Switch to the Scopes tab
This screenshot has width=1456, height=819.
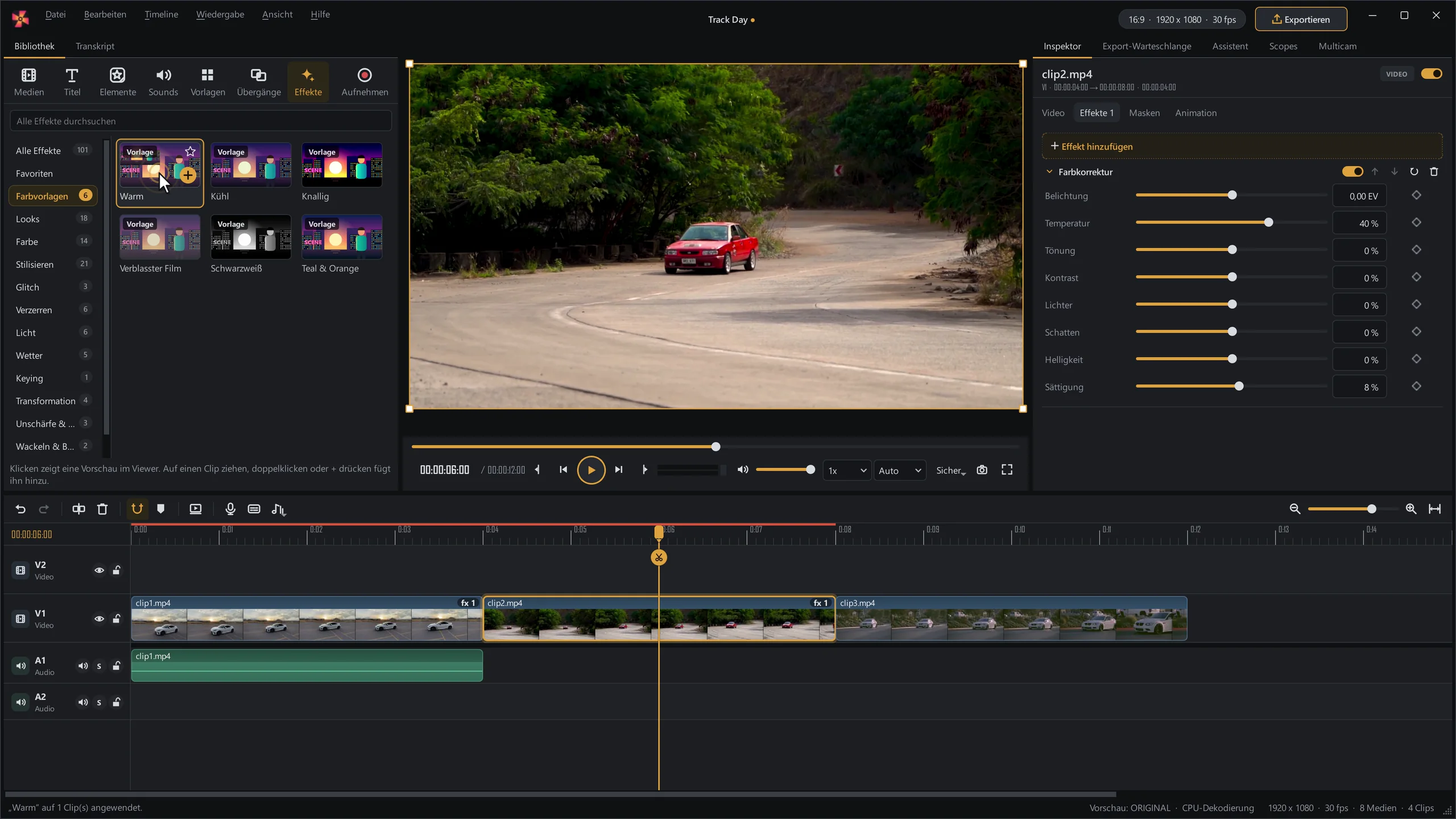click(1283, 46)
